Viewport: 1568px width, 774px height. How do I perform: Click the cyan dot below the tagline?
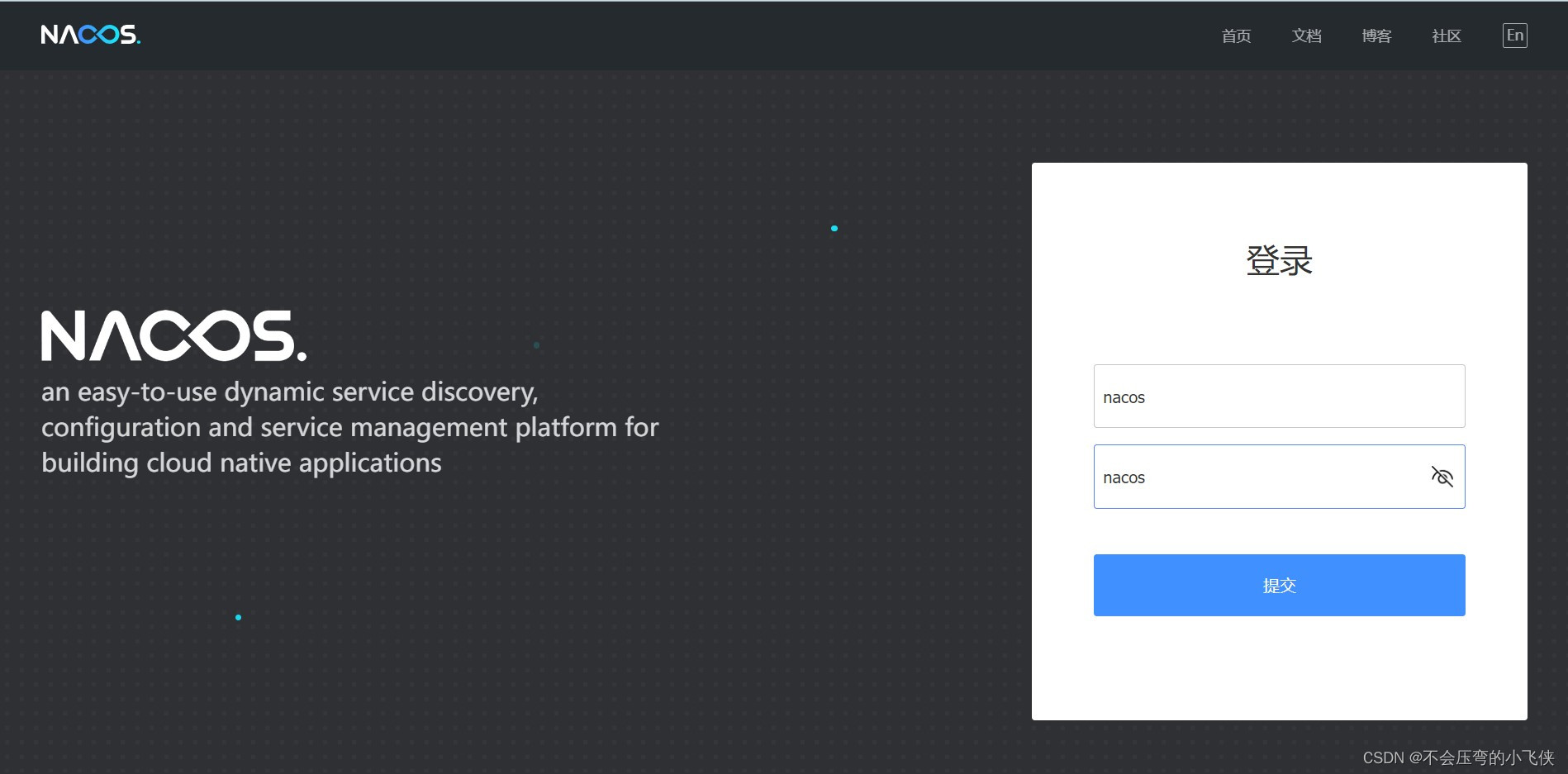pos(238,617)
